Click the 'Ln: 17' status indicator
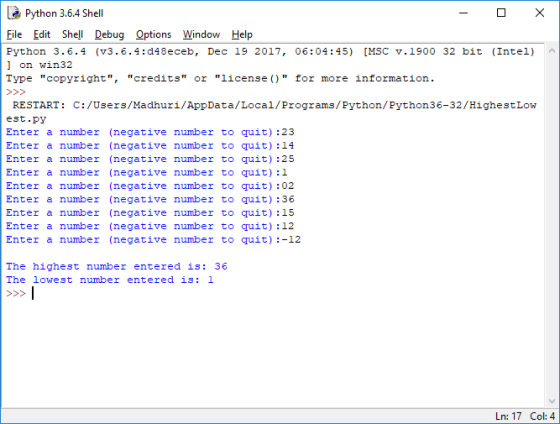The image size is (560, 424). (x=508, y=416)
